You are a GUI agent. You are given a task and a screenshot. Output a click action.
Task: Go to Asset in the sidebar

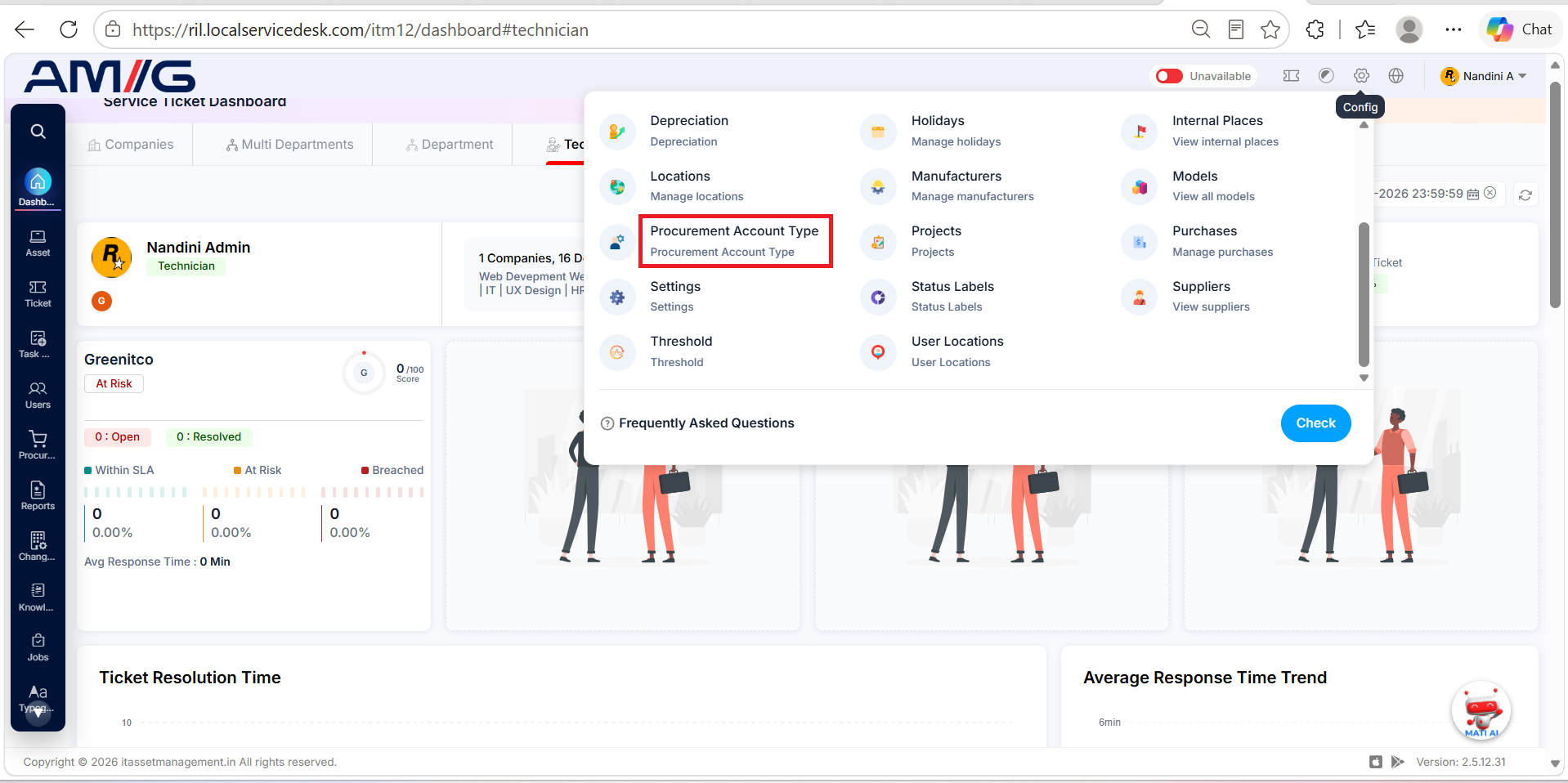[38, 244]
